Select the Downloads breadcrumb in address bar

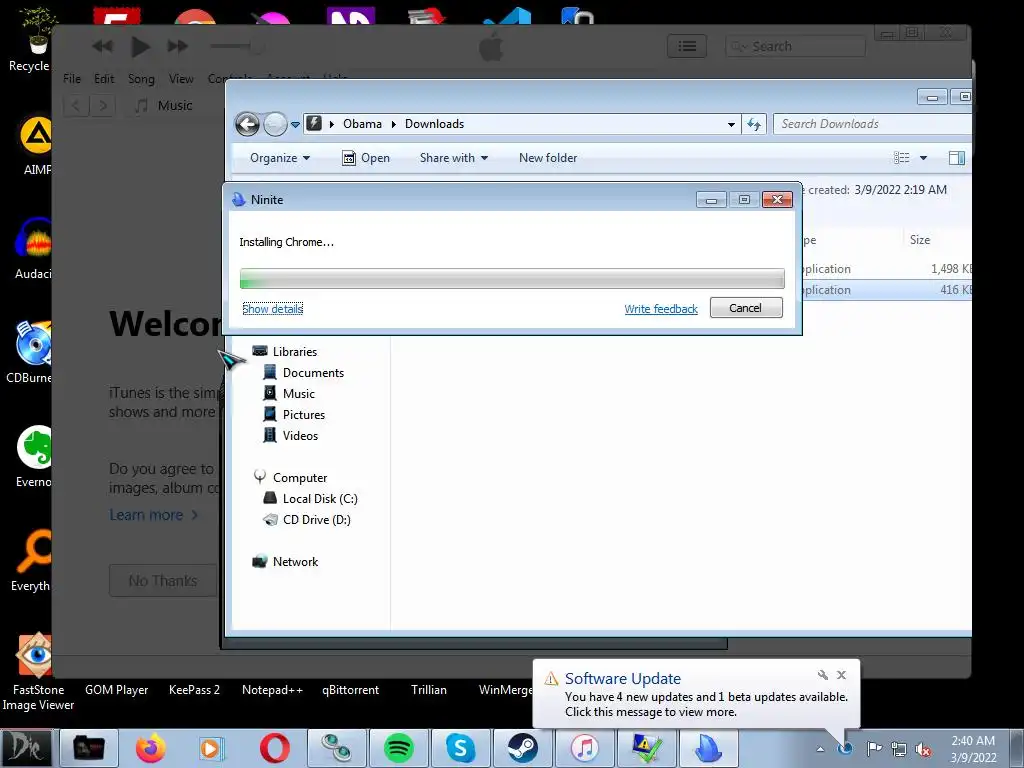pyautogui.click(x=434, y=123)
